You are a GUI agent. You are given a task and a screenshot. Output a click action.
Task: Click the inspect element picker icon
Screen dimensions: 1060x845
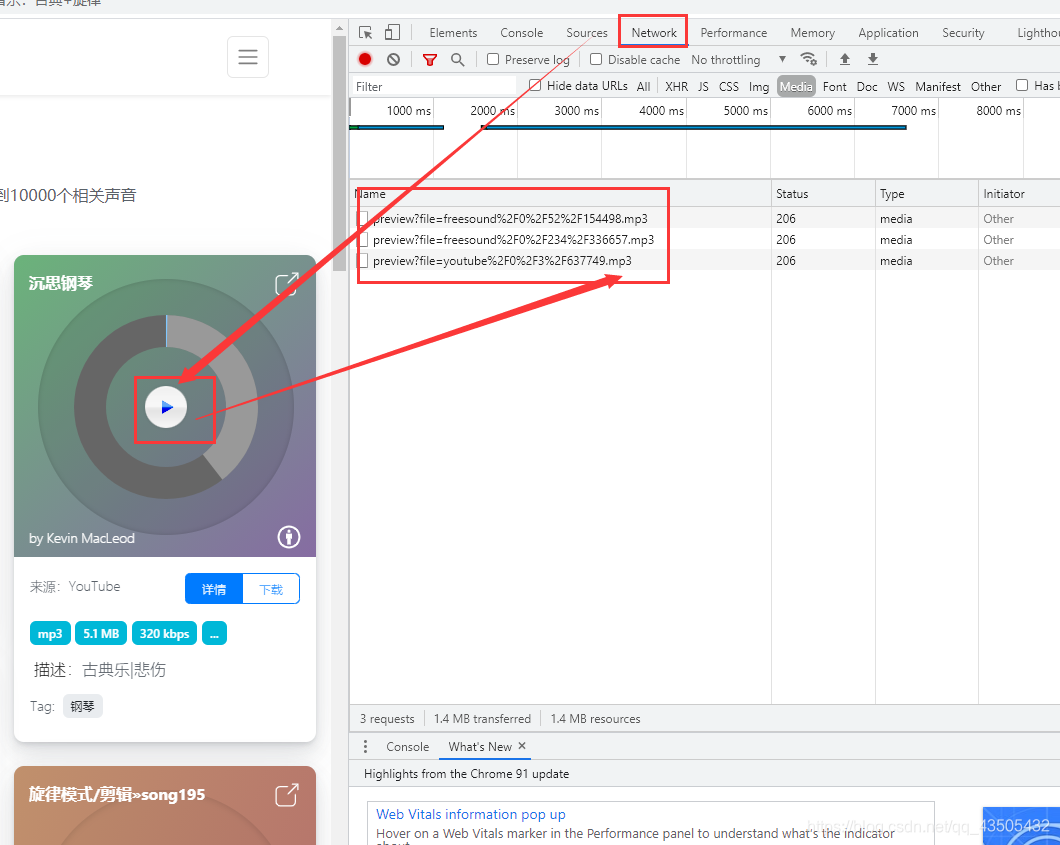[366, 32]
